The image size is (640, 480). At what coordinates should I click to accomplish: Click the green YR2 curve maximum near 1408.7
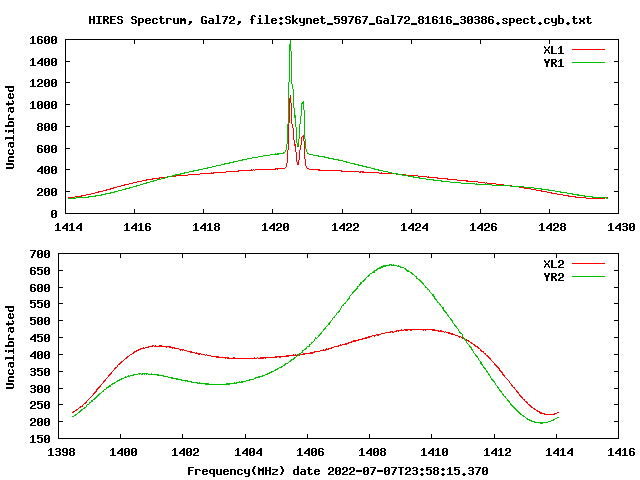[x=391, y=265]
